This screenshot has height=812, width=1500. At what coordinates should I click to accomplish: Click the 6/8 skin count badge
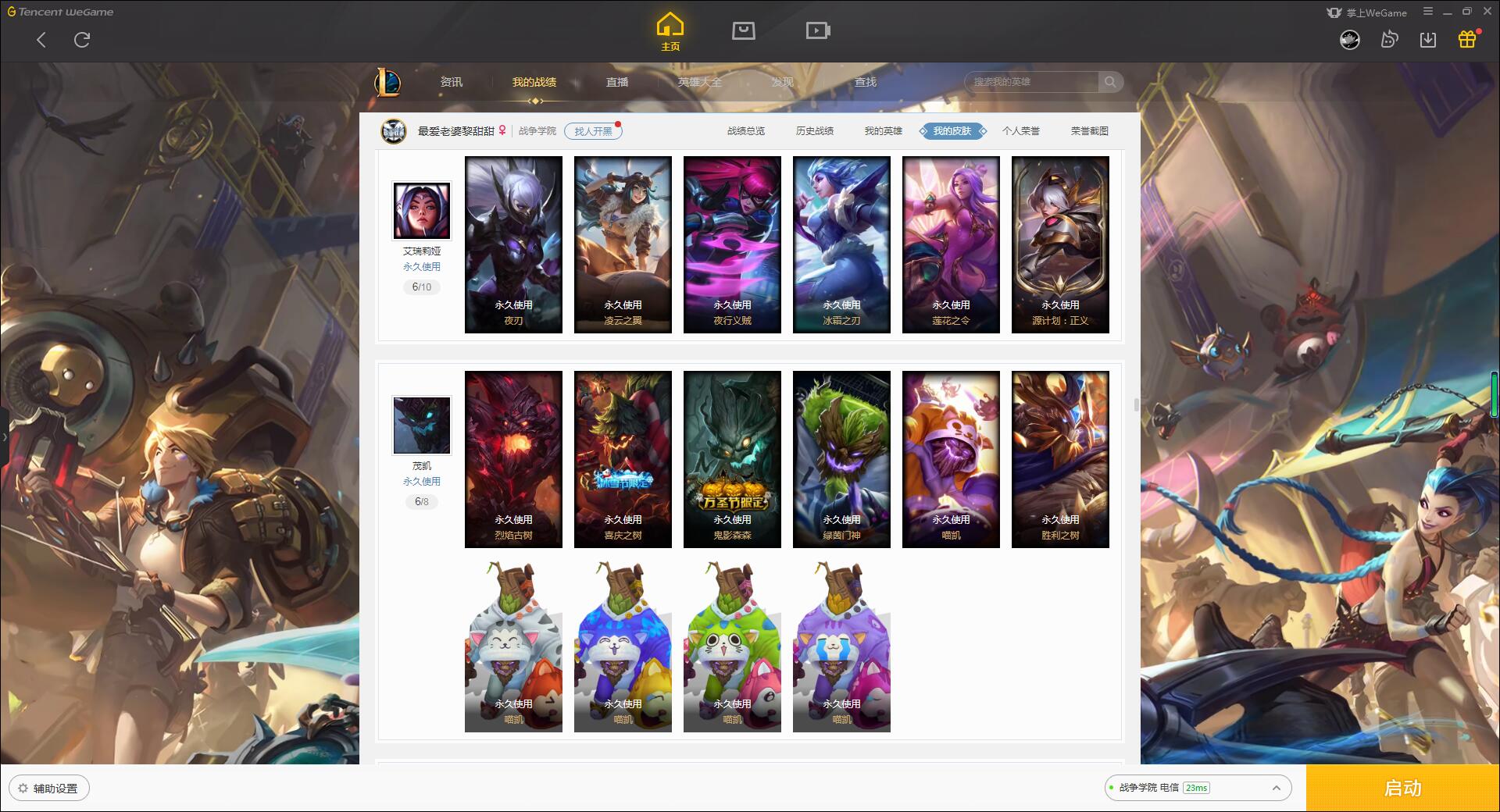422,501
